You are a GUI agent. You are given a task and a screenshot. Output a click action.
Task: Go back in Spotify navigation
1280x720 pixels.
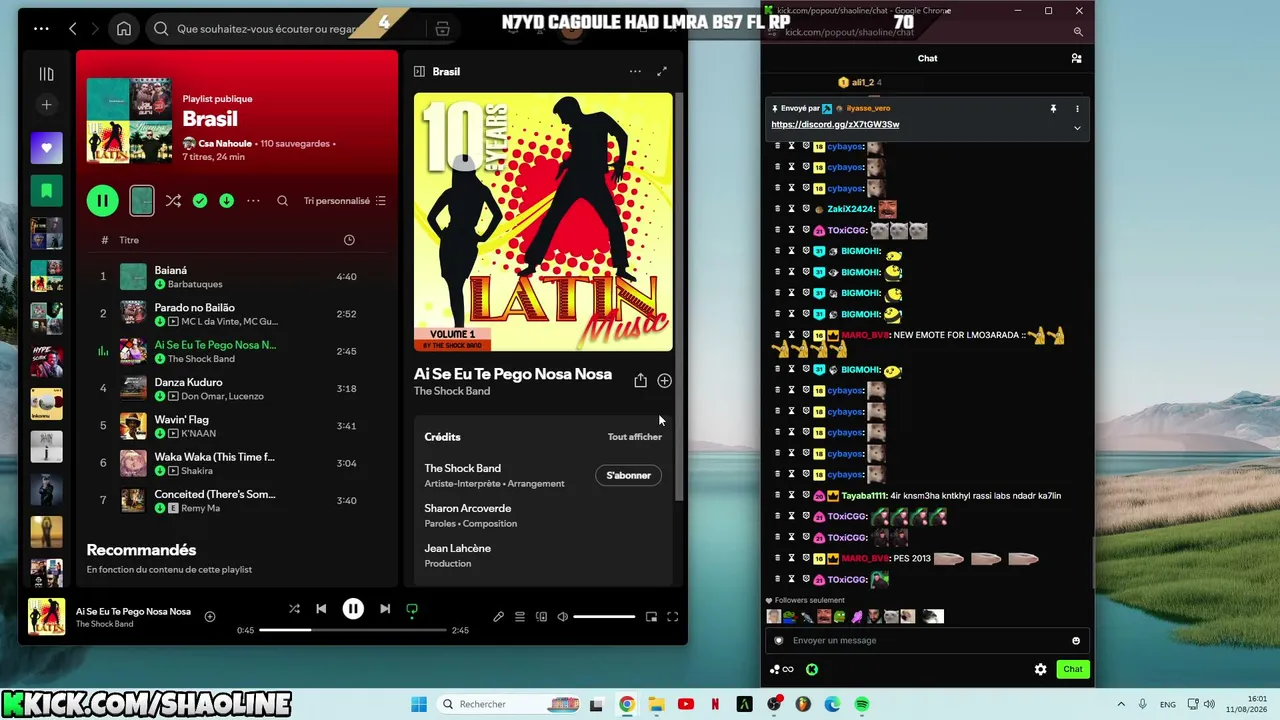click(73, 29)
